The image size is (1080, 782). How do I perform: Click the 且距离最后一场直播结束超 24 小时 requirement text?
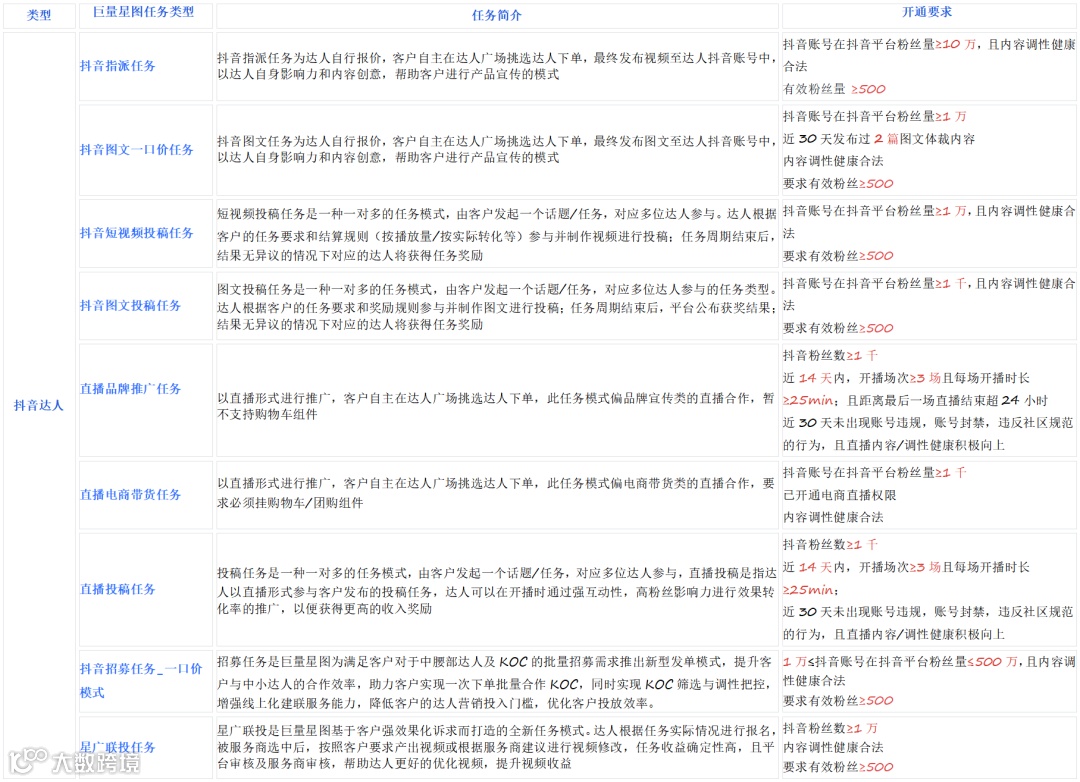(x=947, y=400)
